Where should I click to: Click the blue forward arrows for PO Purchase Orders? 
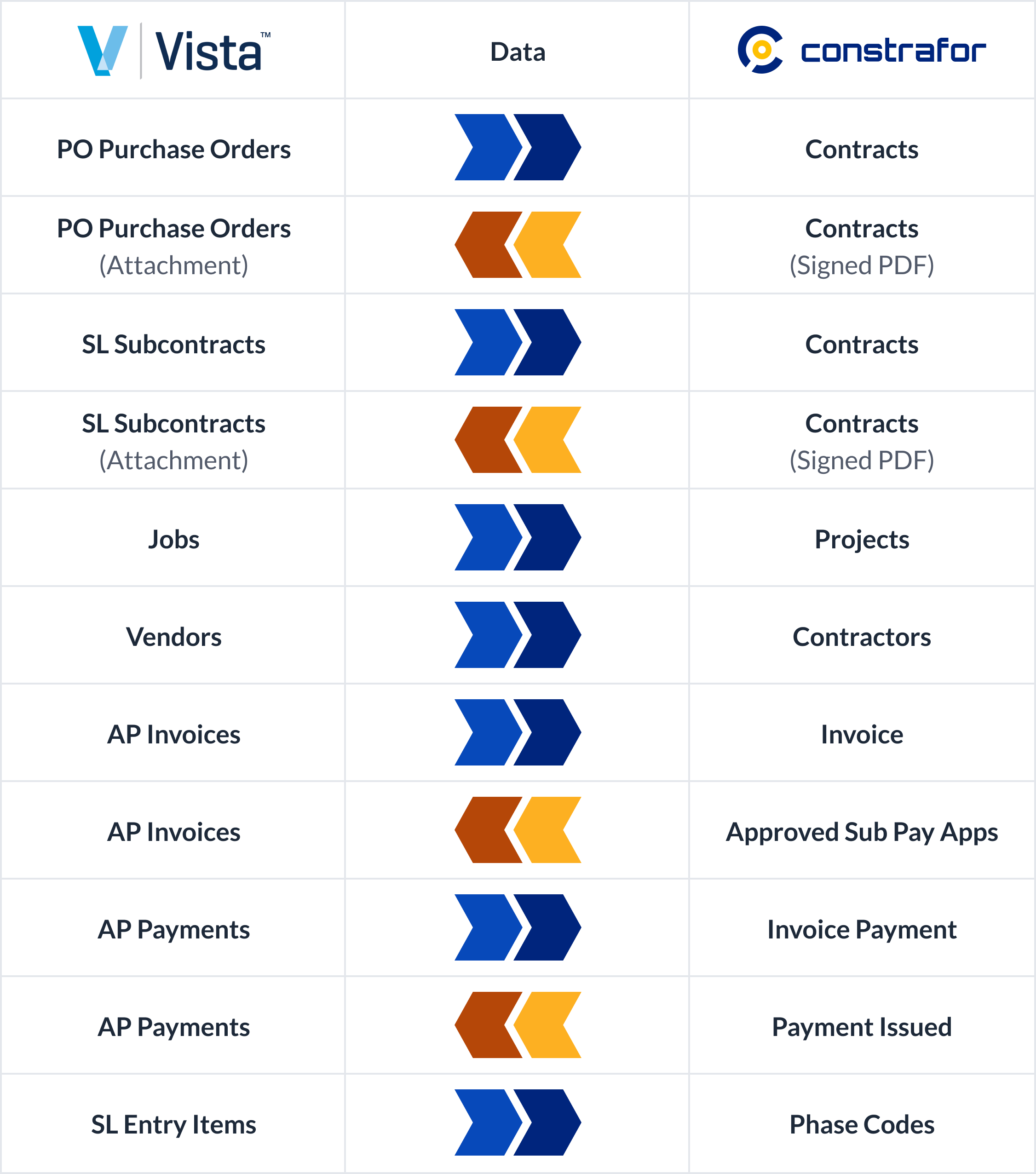[517, 144]
